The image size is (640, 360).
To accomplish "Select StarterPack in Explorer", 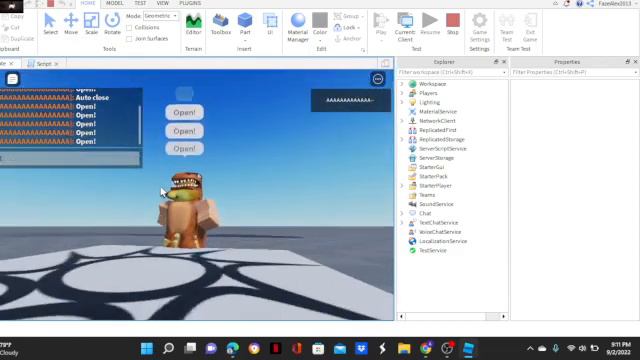I will coord(433,176).
